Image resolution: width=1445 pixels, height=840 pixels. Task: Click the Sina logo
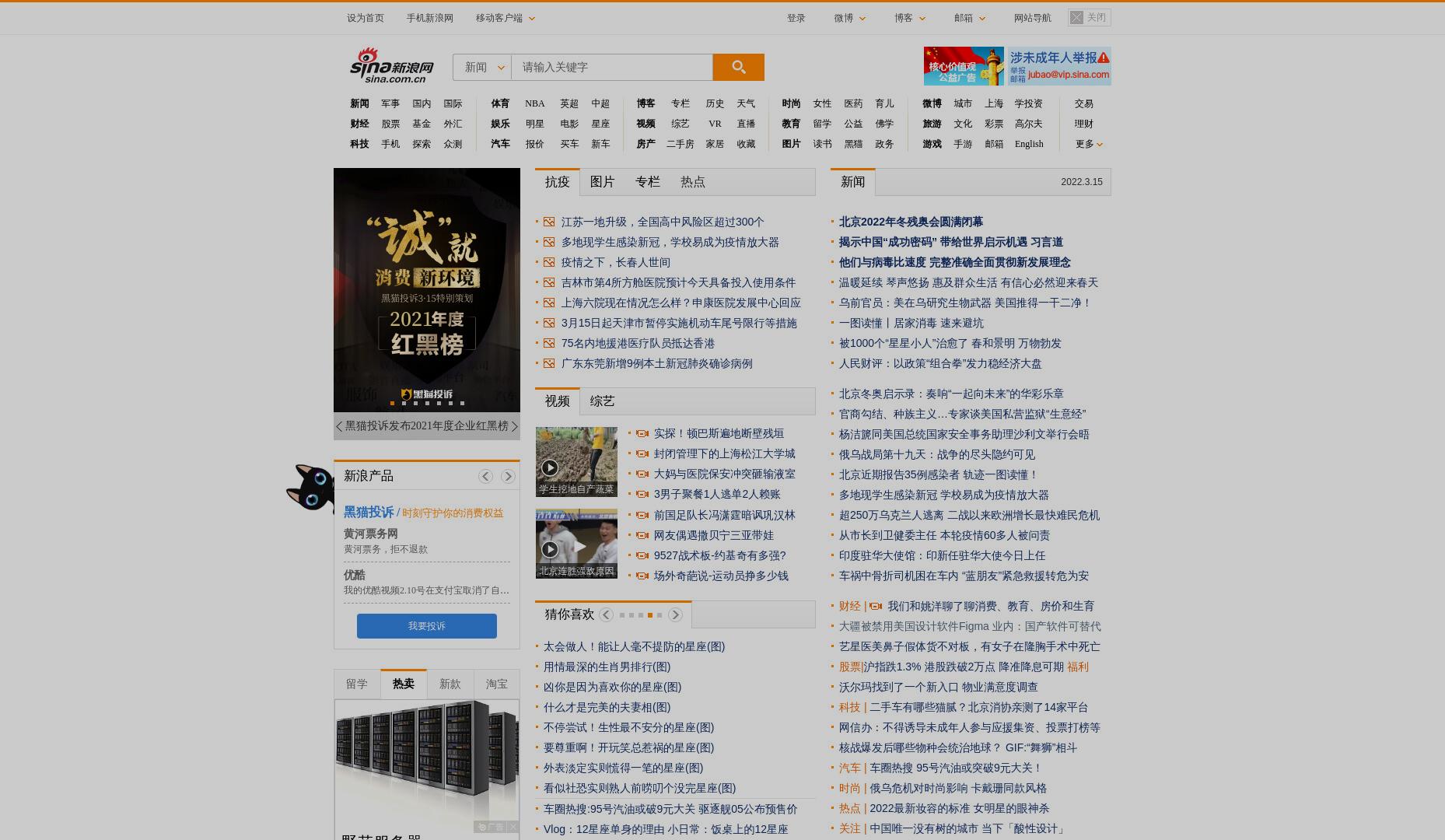pos(391,65)
